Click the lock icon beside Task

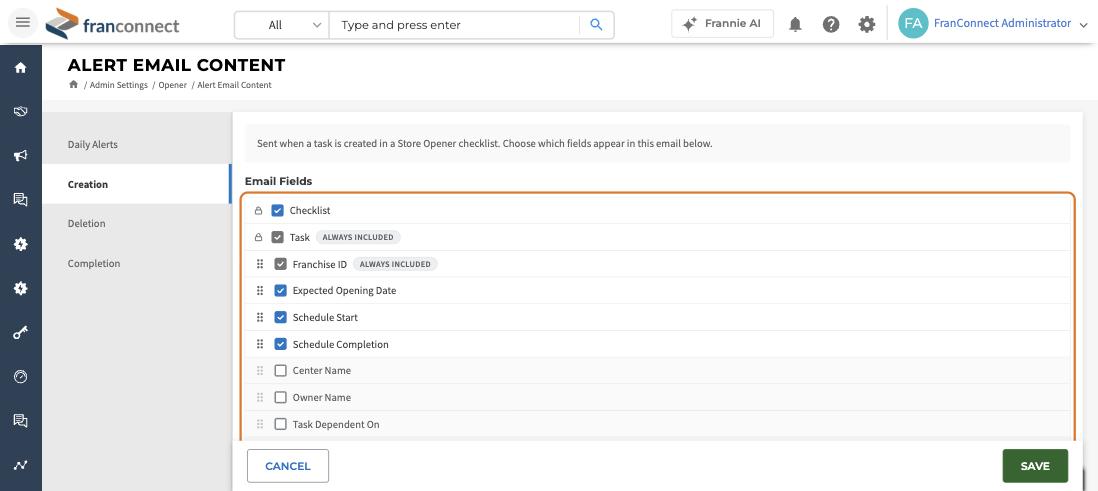point(258,237)
